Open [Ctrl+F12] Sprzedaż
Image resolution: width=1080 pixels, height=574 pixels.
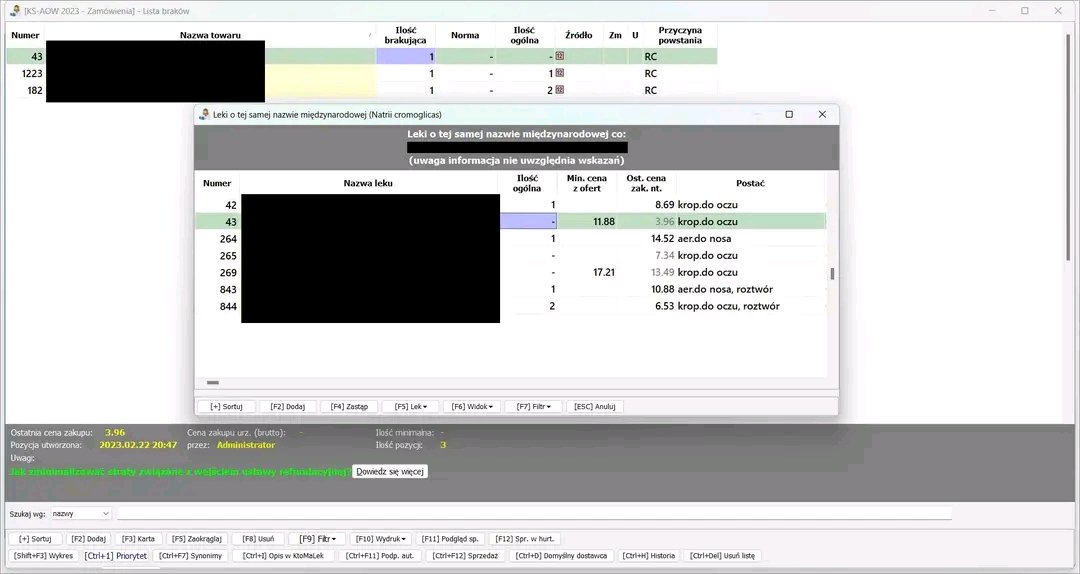click(x=465, y=555)
